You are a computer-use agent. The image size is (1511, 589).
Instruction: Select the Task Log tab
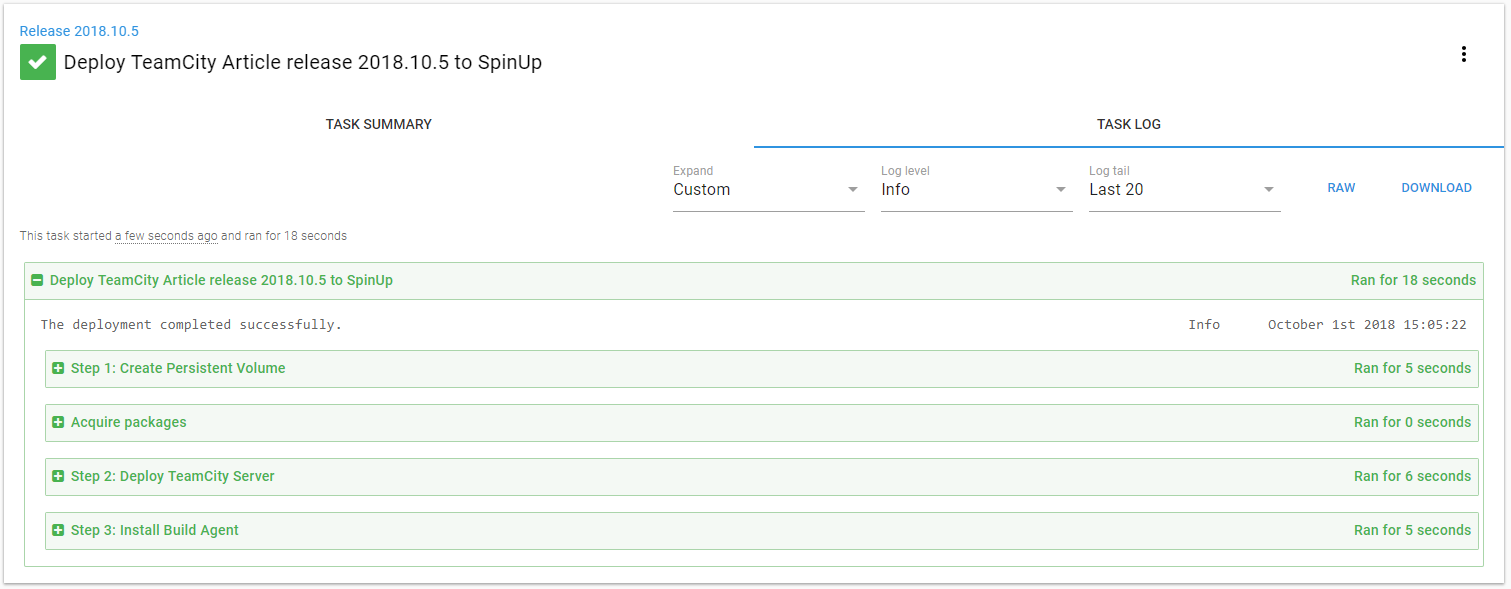[x=1128, y=125]
